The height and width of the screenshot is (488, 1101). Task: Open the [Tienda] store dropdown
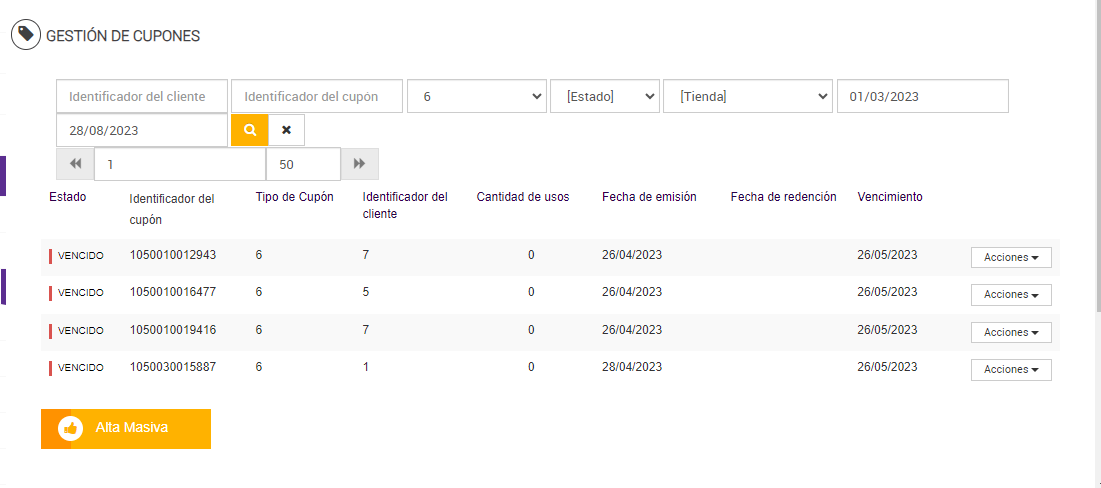tap(748, 96)
